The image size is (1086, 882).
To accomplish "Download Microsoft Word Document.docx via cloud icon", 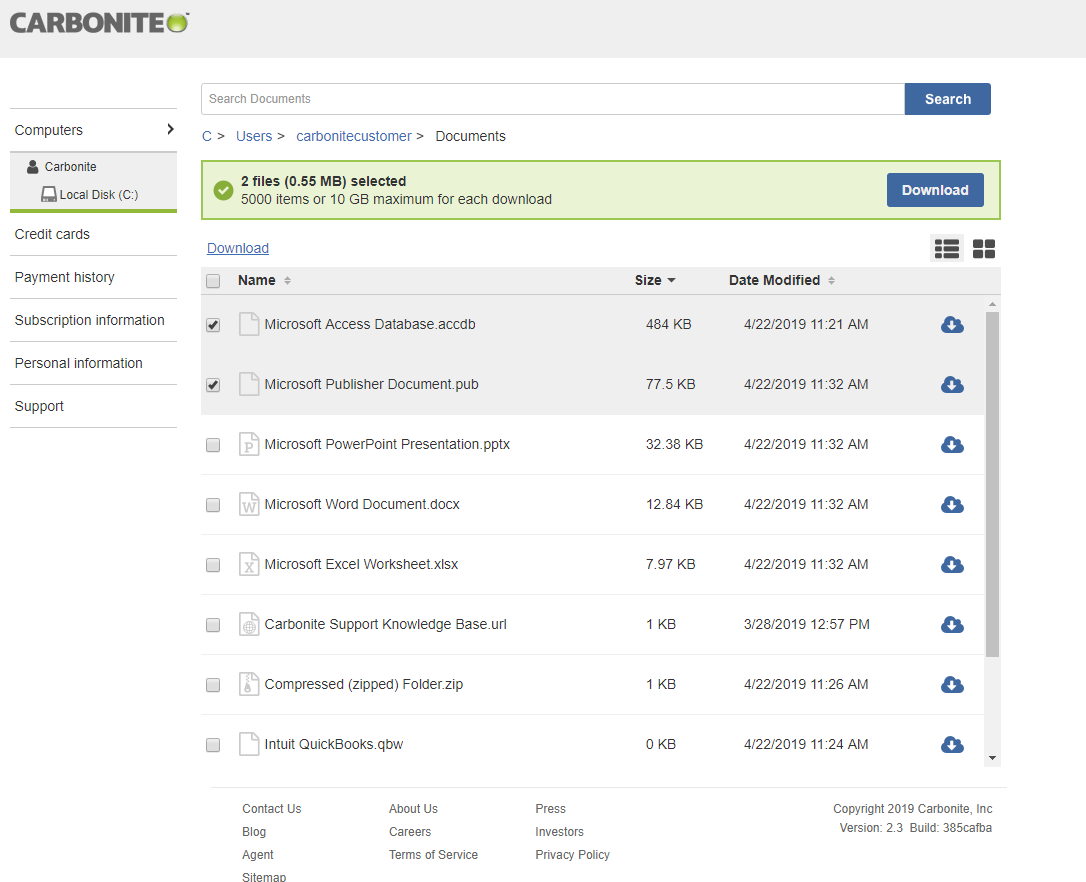I will pos(952,504).
